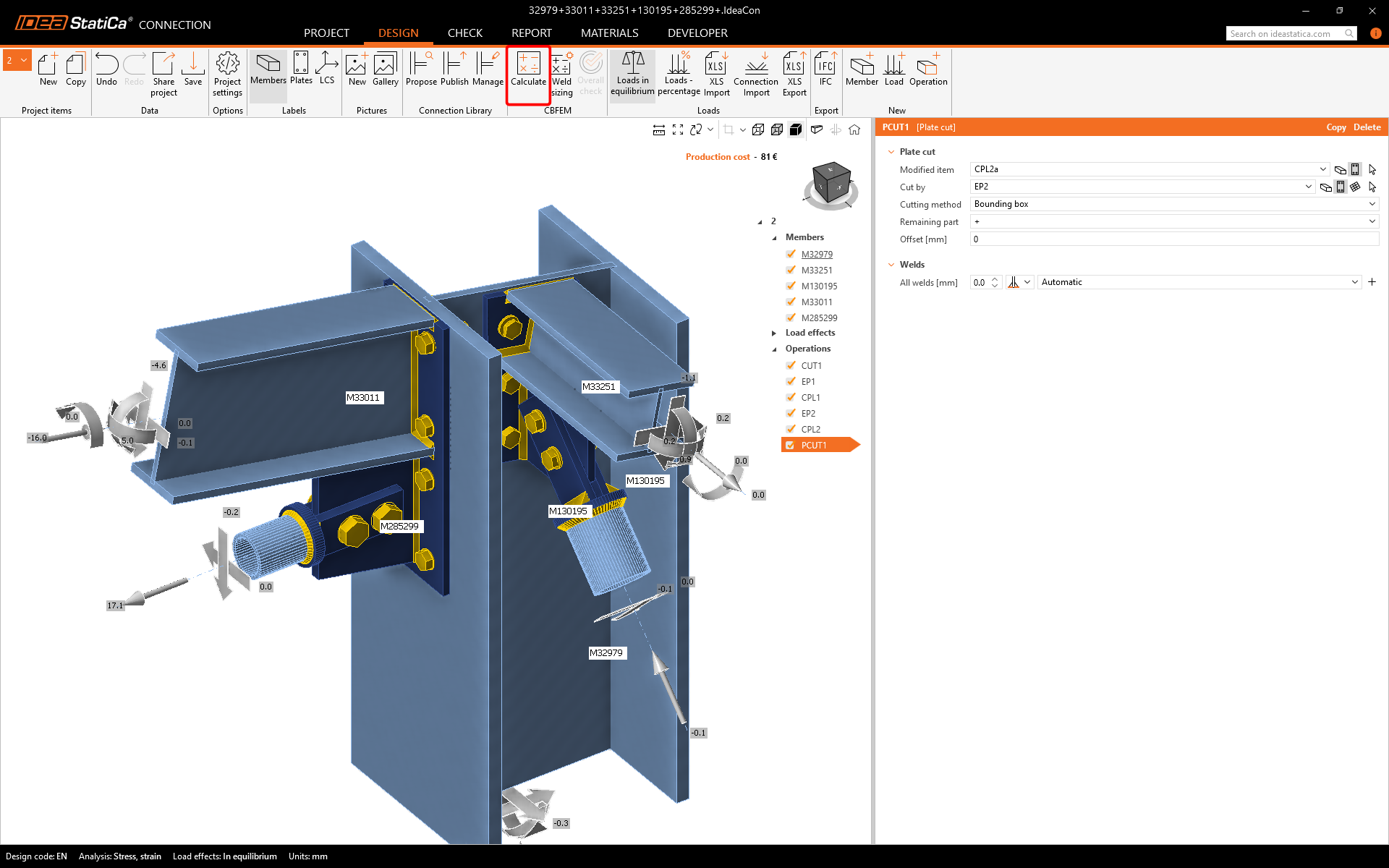Expand the Load effects tree node
Viewport: 1389px width, 868px height.
(x=774, y=333)
